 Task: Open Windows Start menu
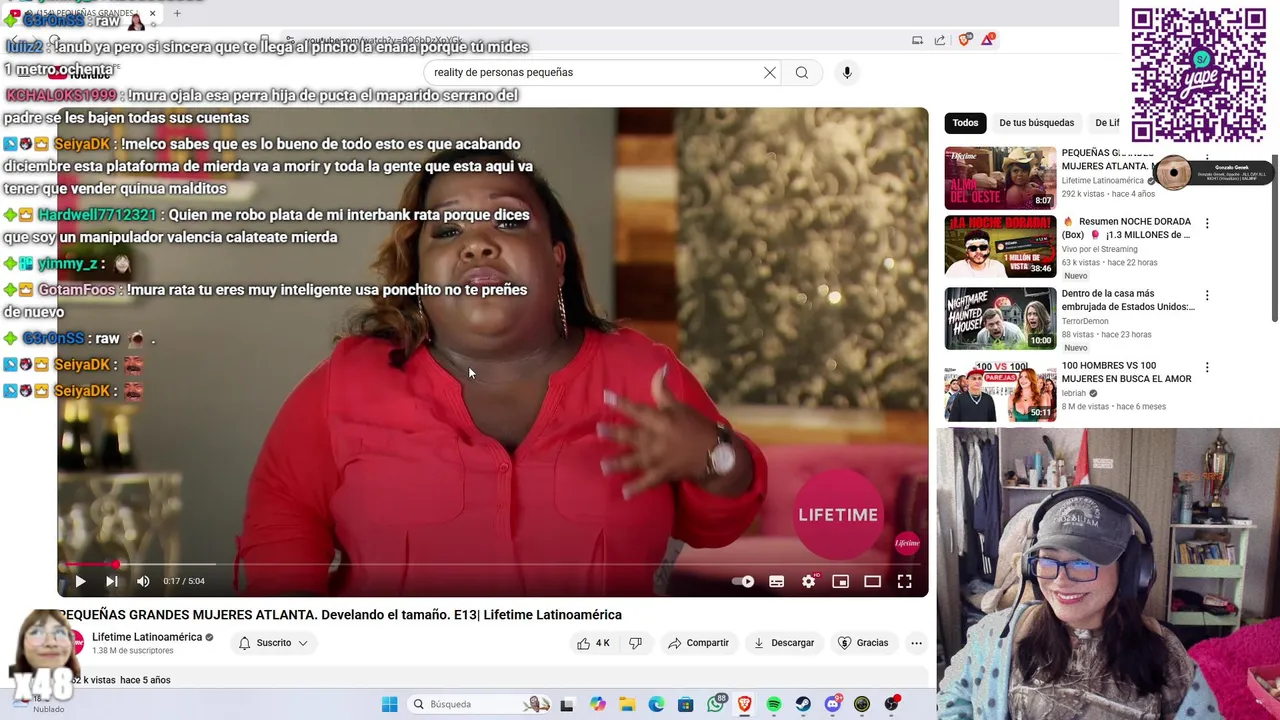point(389,704)
